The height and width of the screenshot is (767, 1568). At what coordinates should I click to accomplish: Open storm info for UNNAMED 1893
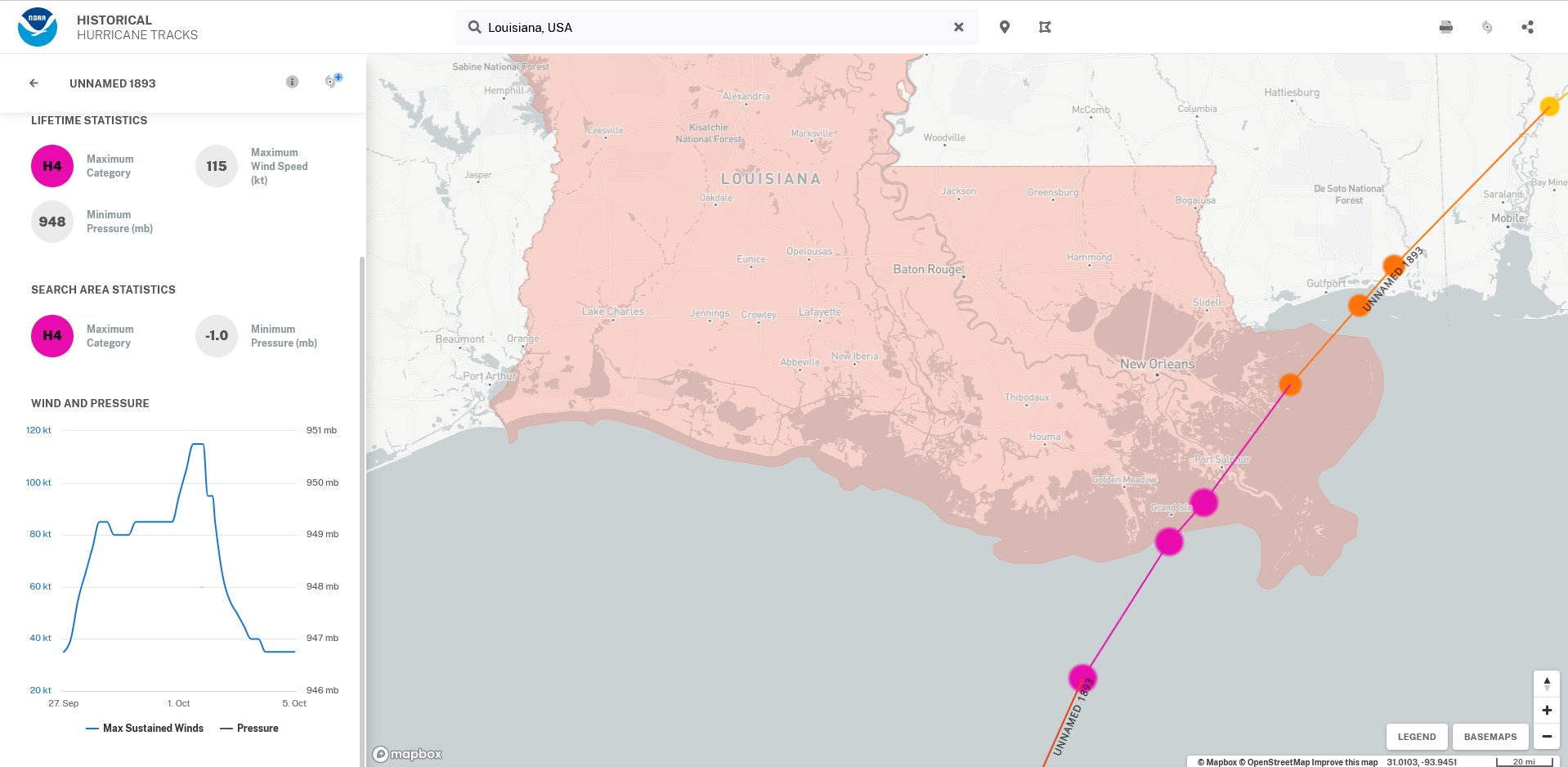click(292, 82)
